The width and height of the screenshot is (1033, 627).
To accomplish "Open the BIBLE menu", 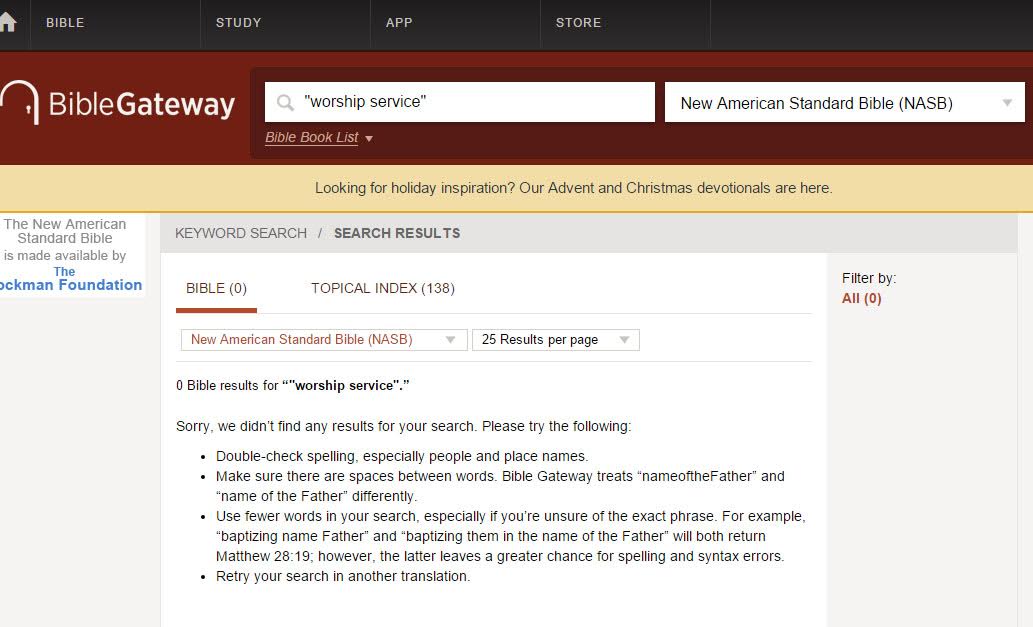I will pos(65,22).
